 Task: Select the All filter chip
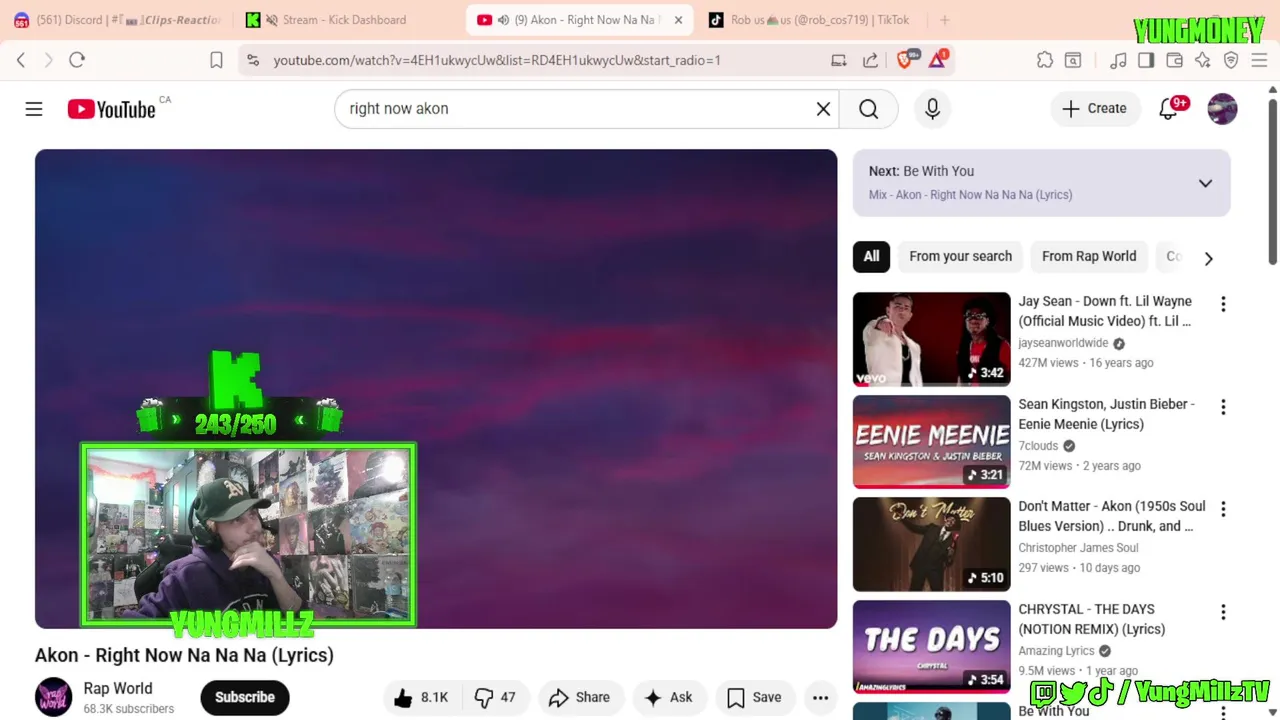click(871, 256)
